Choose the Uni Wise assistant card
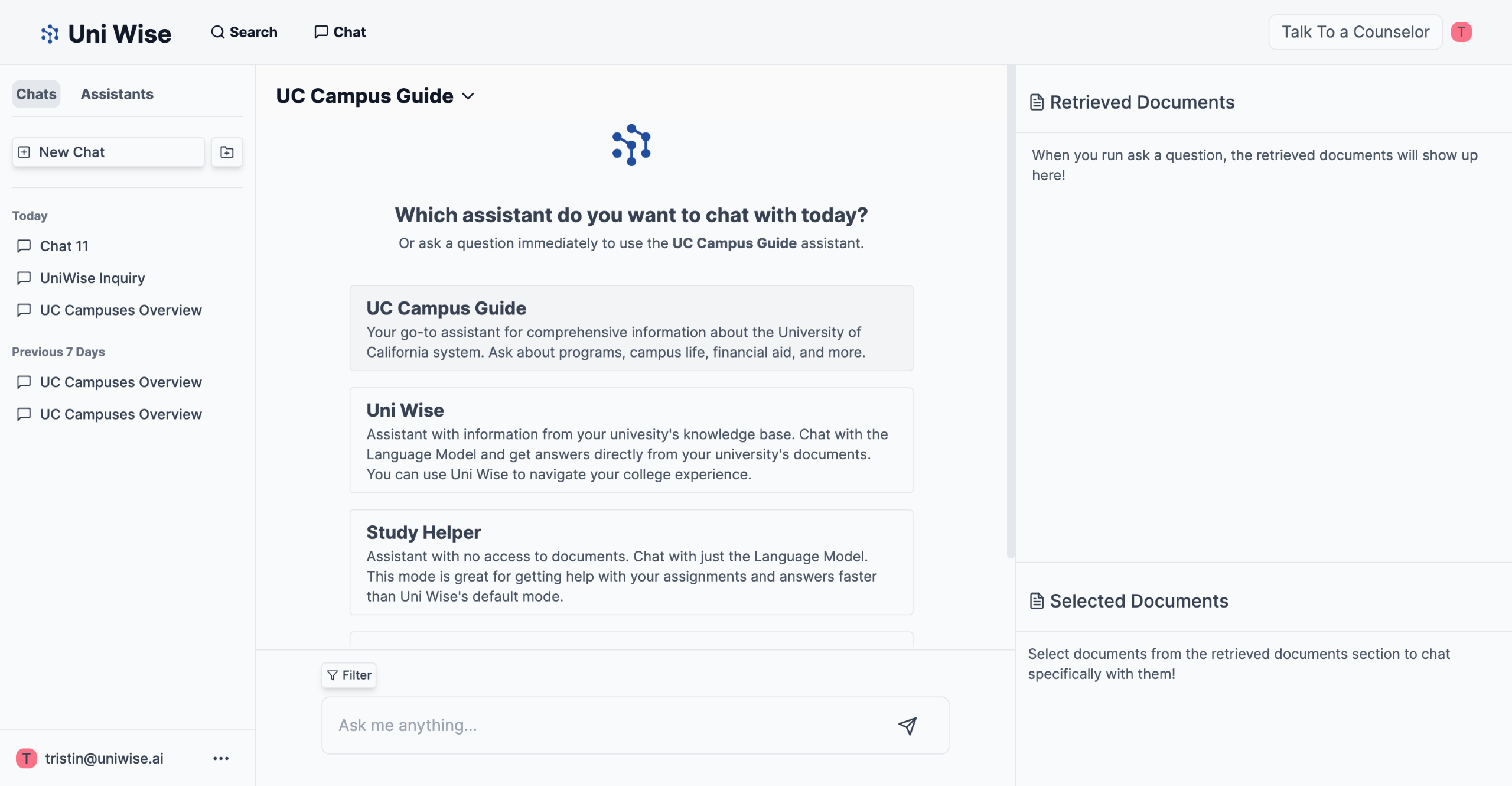1512x786 pixels. pyautogui.click(x=631, y=440)
